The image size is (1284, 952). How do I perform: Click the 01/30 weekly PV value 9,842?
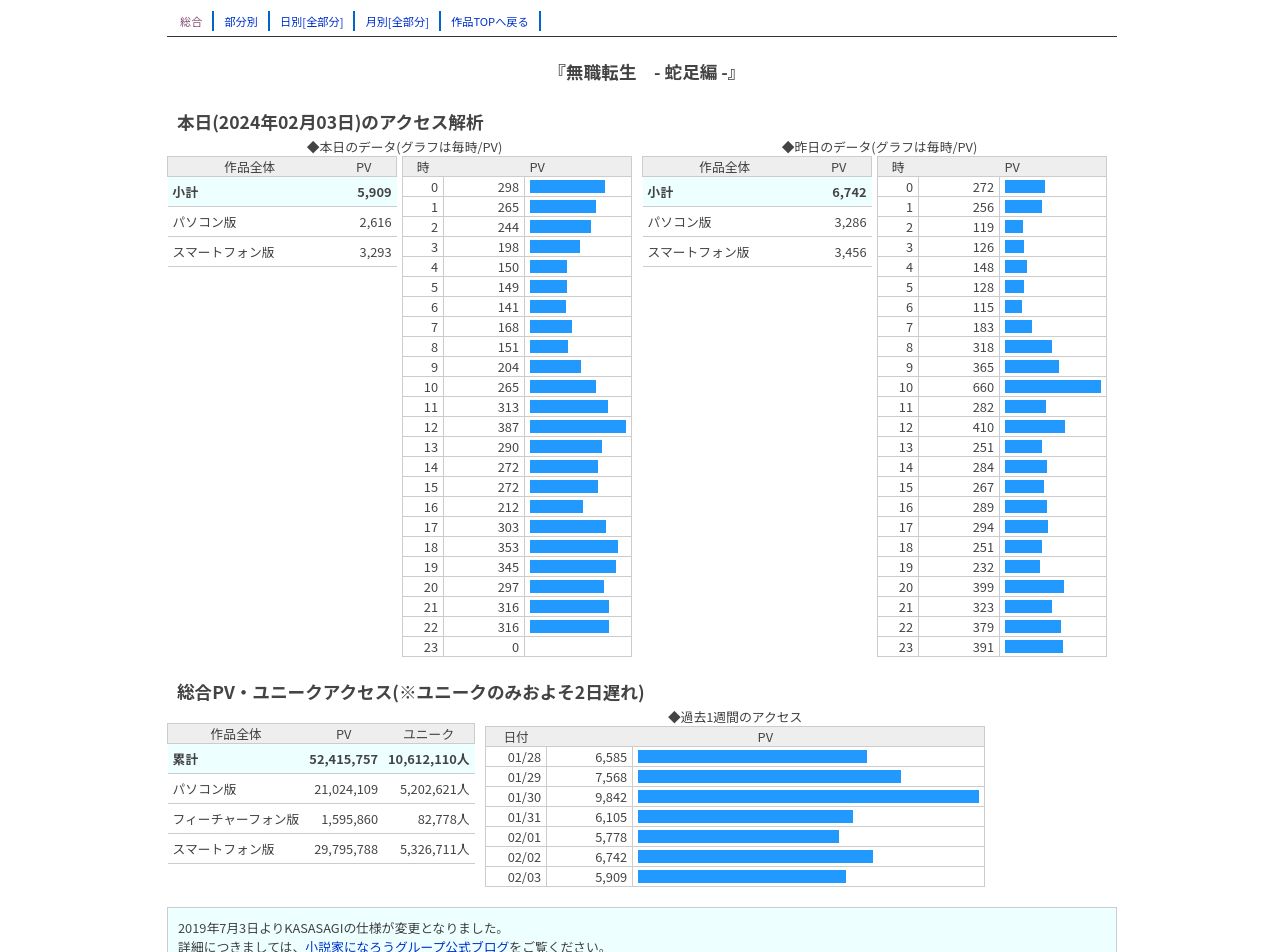coord(611,797)
